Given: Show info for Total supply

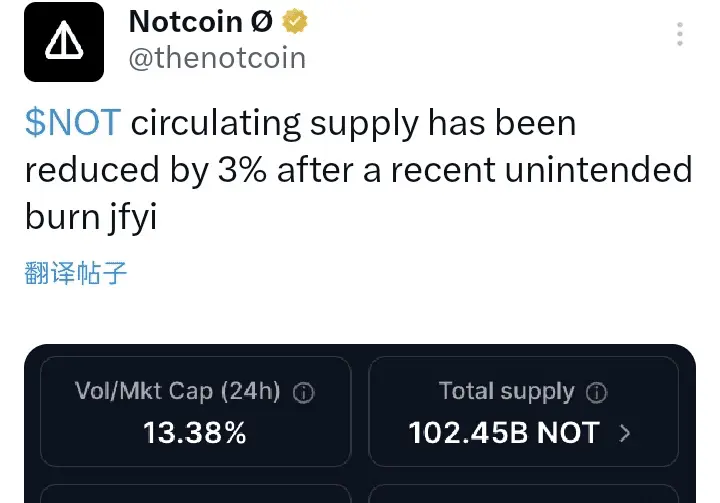Looking at the screenshot, I should pos(596,393).
